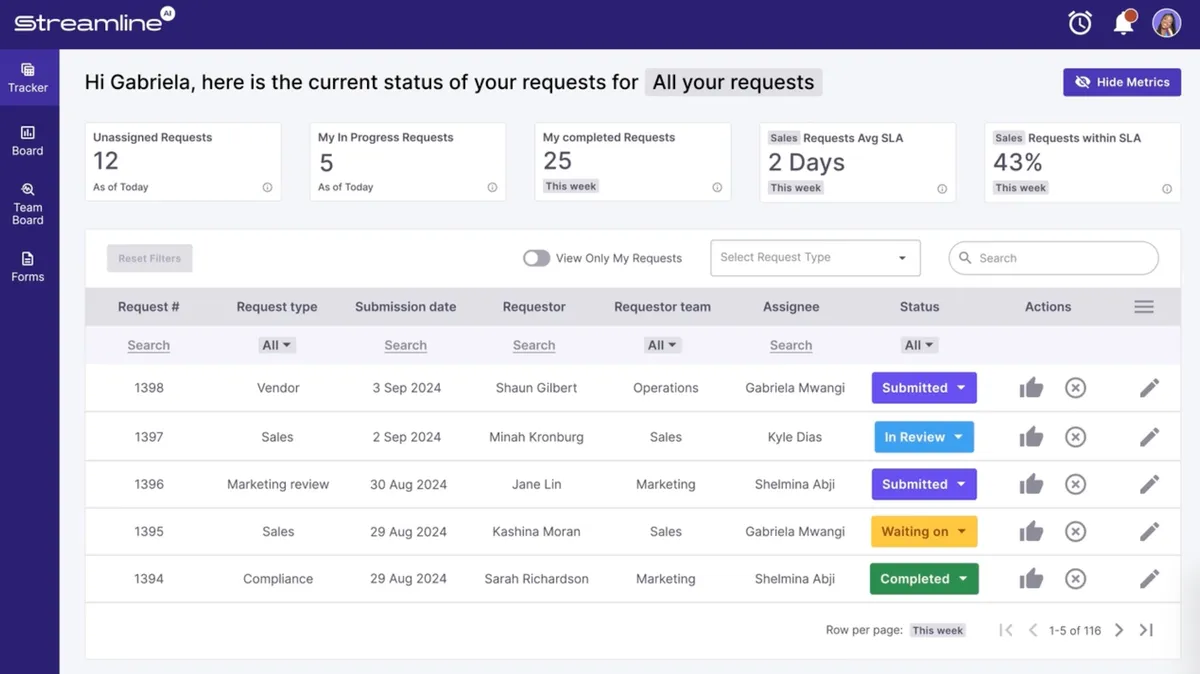Click requestor name Kashina Moran
The height and width of the screenshot is (674, 1200).
pyautogui.click(x=536, y=532)
